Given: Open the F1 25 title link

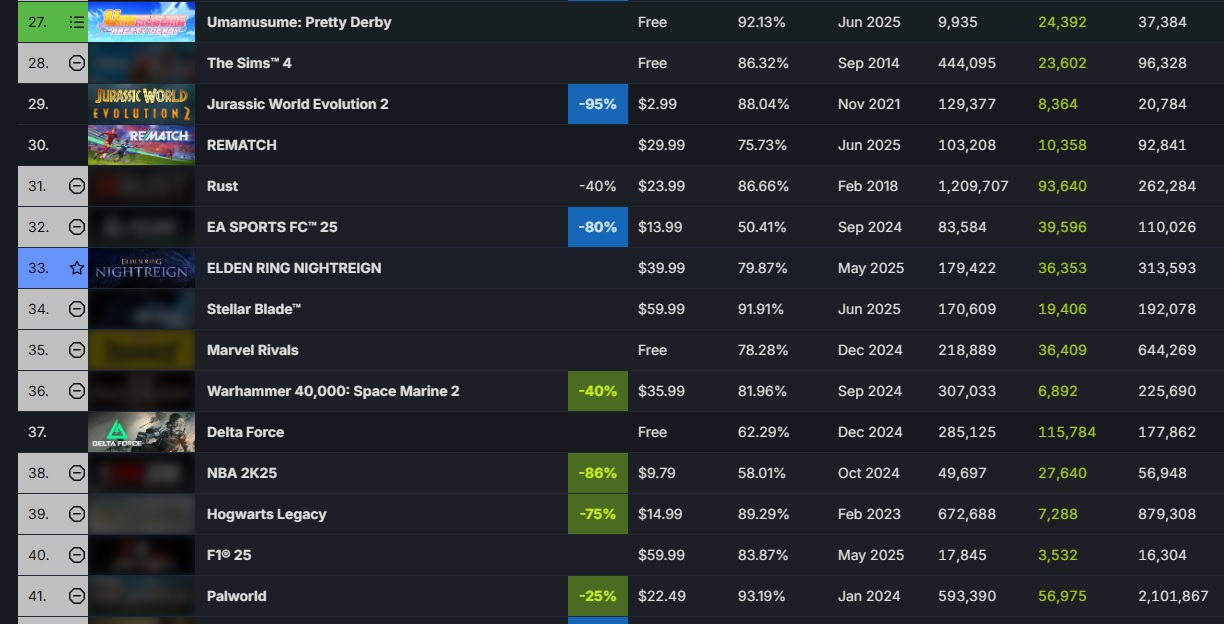Looking at the screenshot, I should [229, 555].
